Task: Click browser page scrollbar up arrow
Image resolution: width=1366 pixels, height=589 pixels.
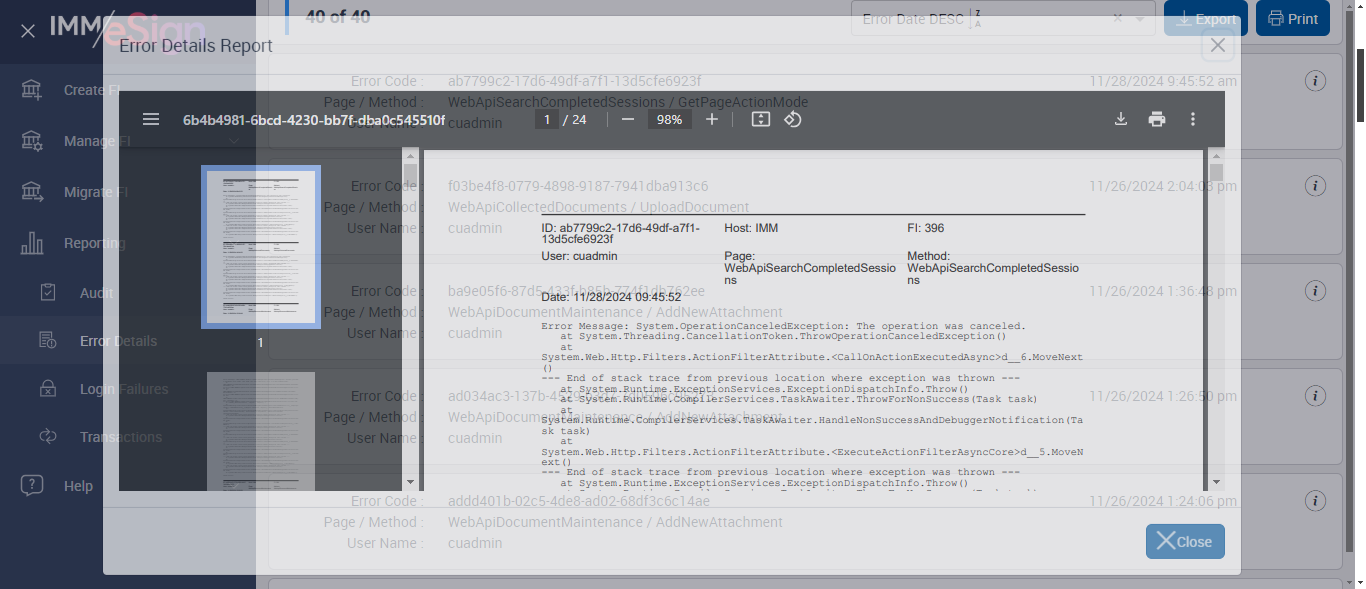Action: 1358,7
